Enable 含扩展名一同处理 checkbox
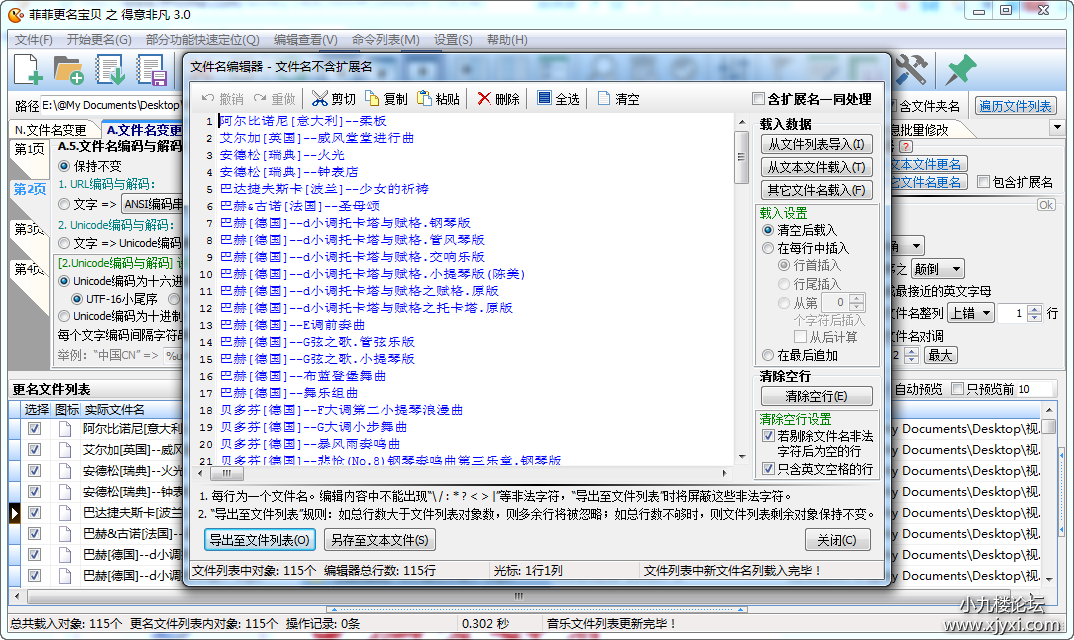The image size is (1074, 640). click(x=758, y=99)
